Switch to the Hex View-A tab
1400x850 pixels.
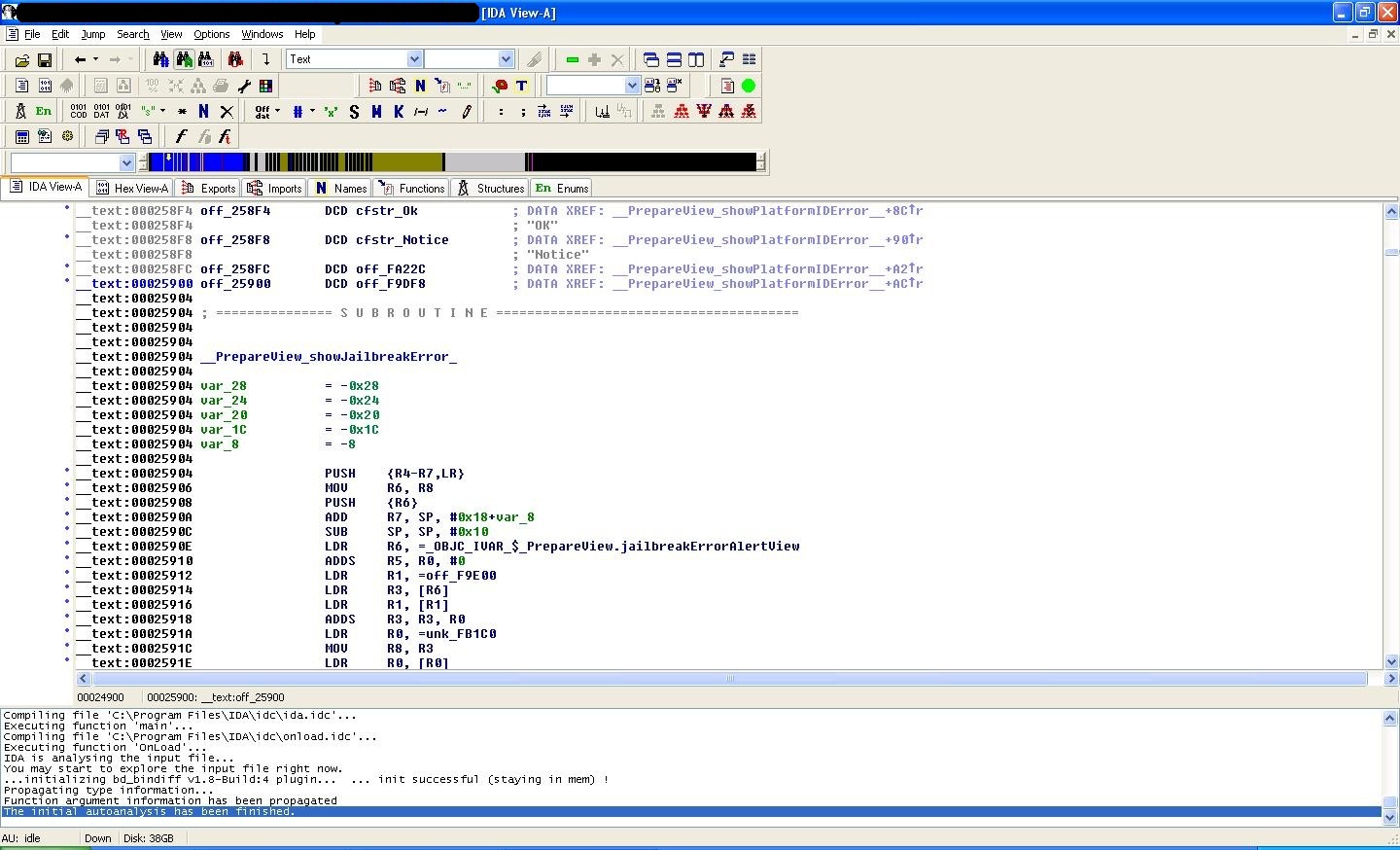click(132, 188)
